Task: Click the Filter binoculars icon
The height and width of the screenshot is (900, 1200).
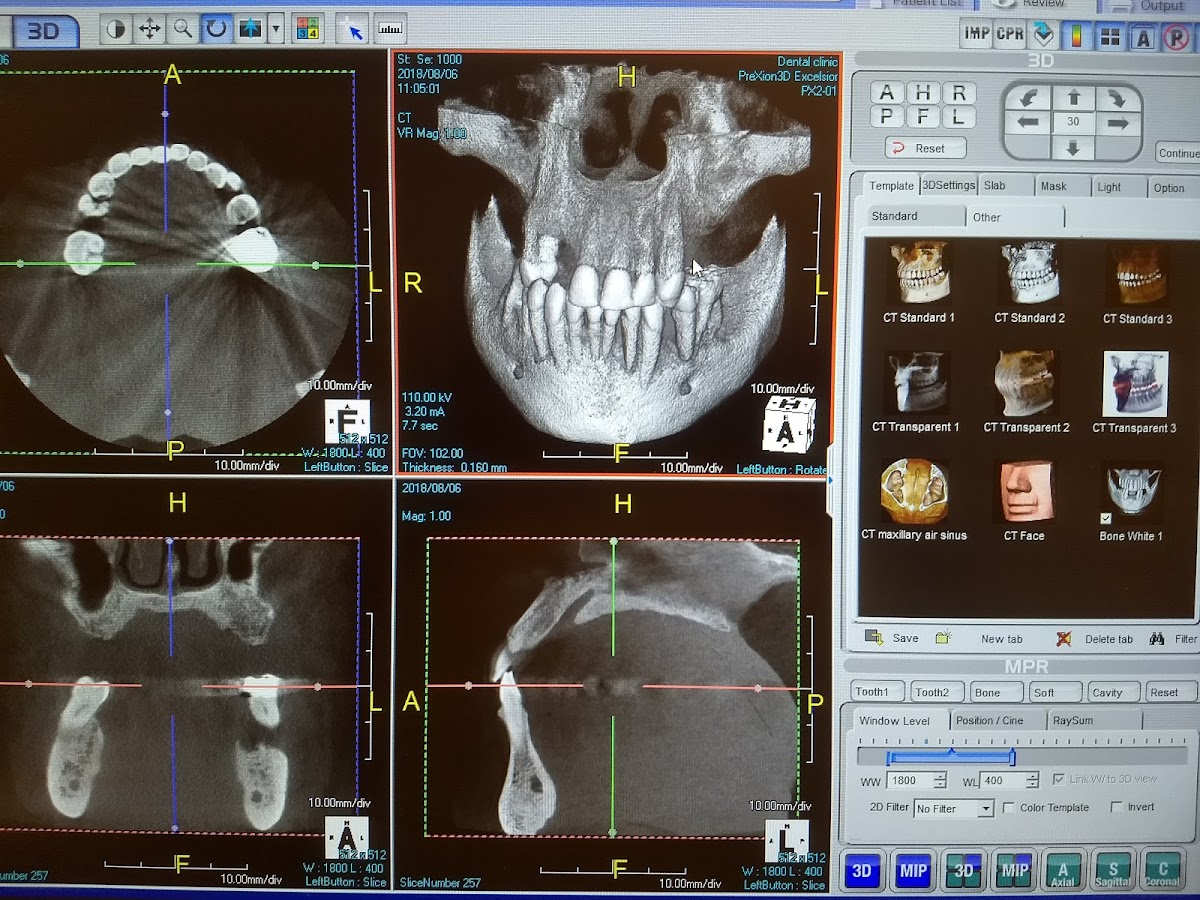Action: click(x=1157, y=638)
